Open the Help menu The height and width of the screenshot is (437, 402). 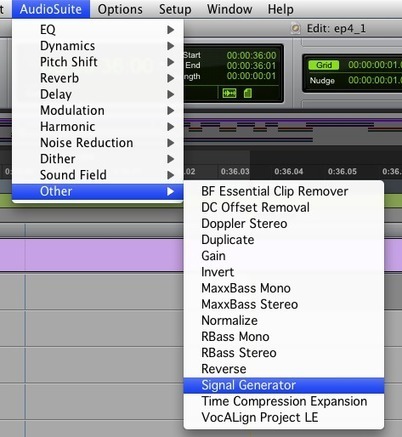pyautogui.click(x=281, y=9)
